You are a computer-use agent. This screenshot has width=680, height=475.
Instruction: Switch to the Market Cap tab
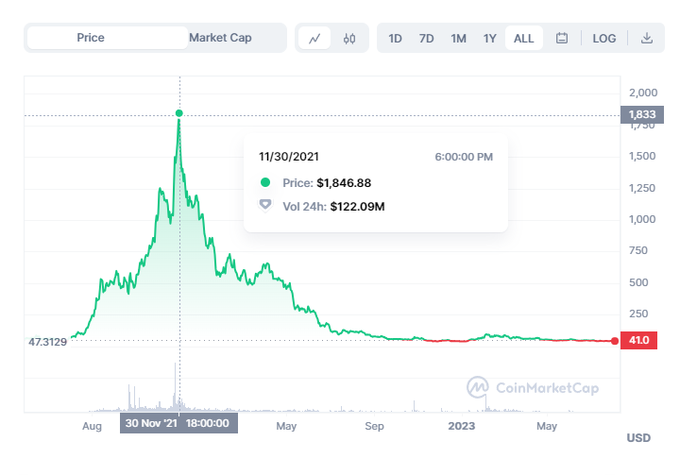(x=220, y=38)
